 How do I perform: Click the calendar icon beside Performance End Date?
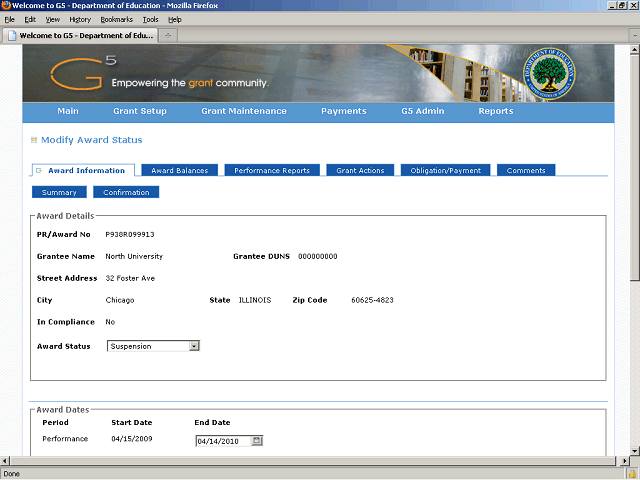pos(257,441)
